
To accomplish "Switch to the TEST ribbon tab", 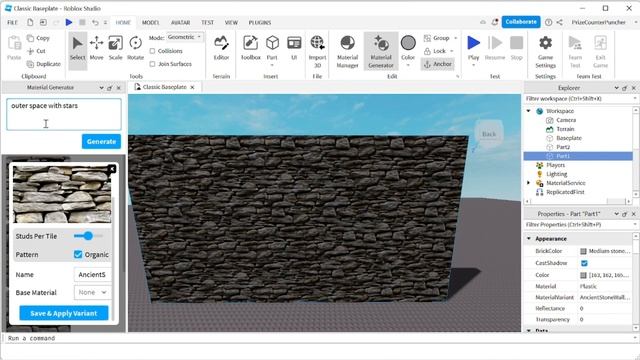I will click(x=207, y=22).
